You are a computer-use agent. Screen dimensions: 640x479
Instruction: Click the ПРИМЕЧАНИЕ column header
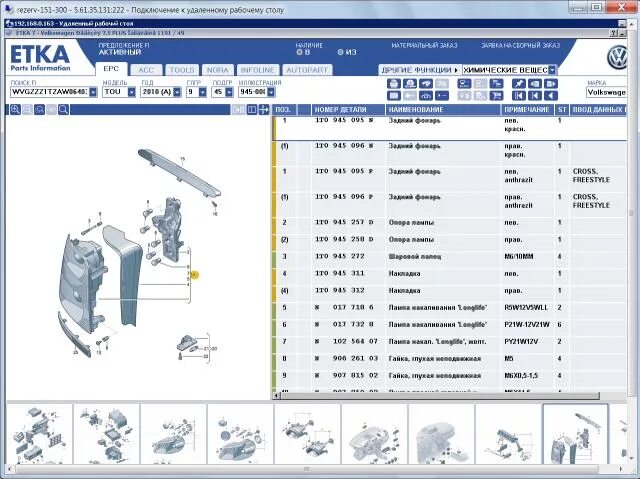point(528,109)
